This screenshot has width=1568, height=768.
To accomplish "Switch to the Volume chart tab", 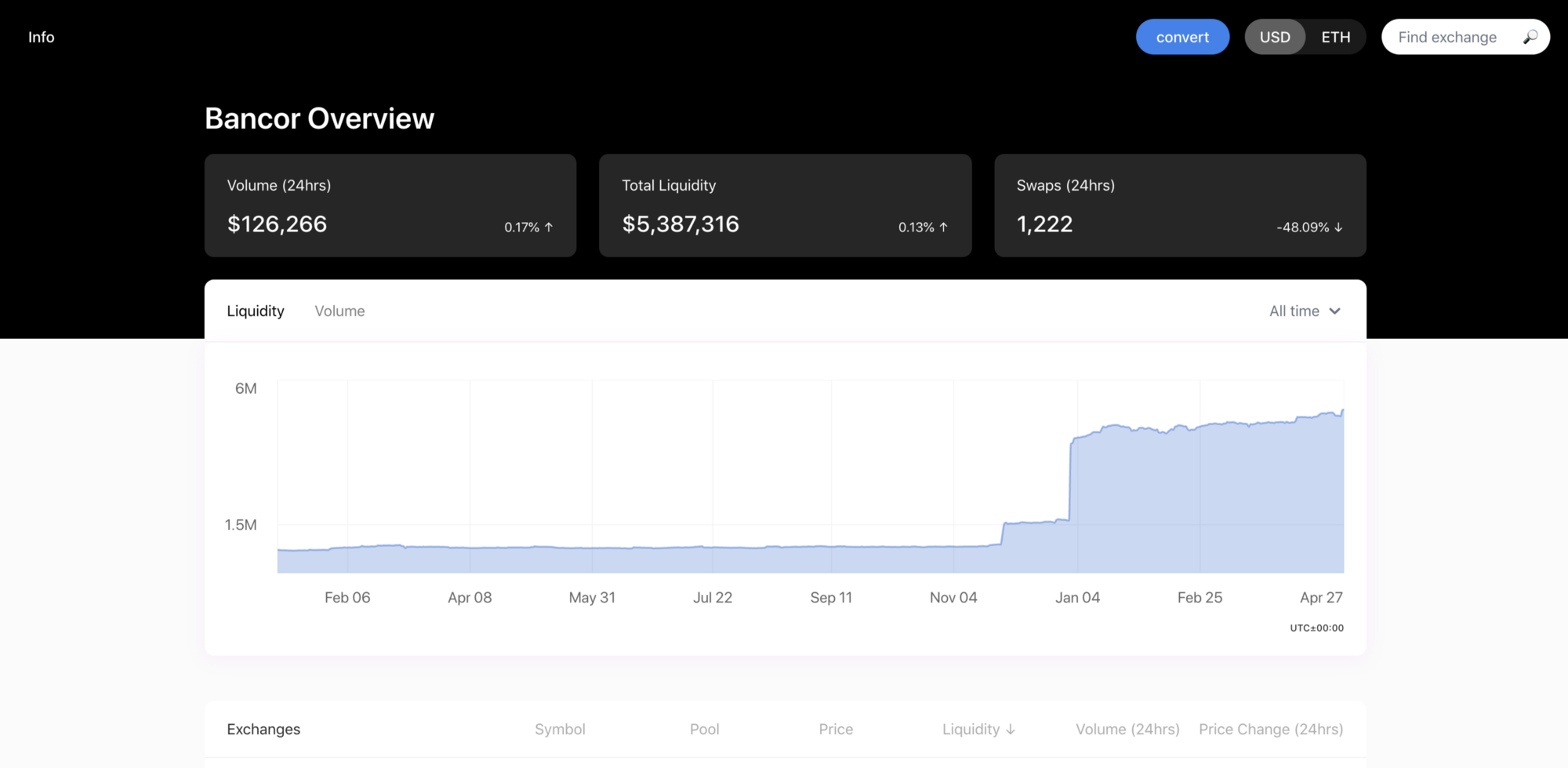I will (339, 311).
